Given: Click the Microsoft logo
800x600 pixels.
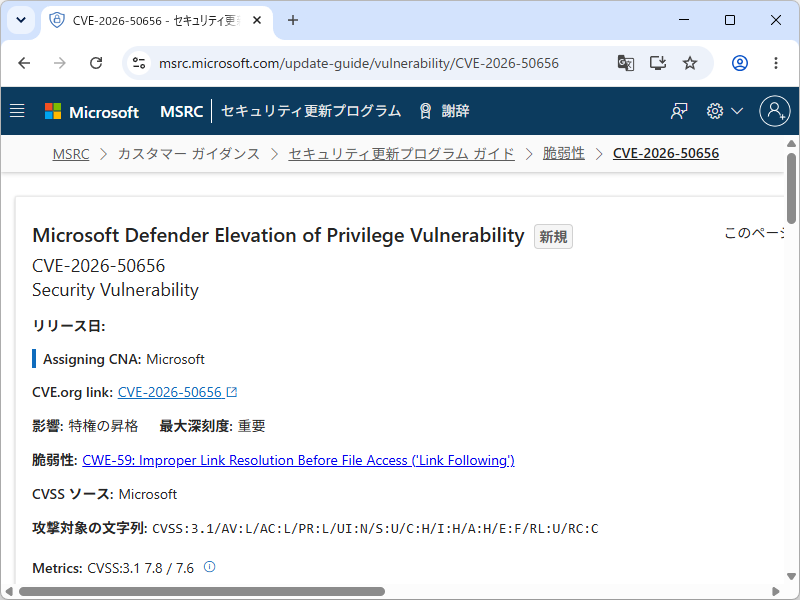Looking at the screenshot, I should (92, 111).
